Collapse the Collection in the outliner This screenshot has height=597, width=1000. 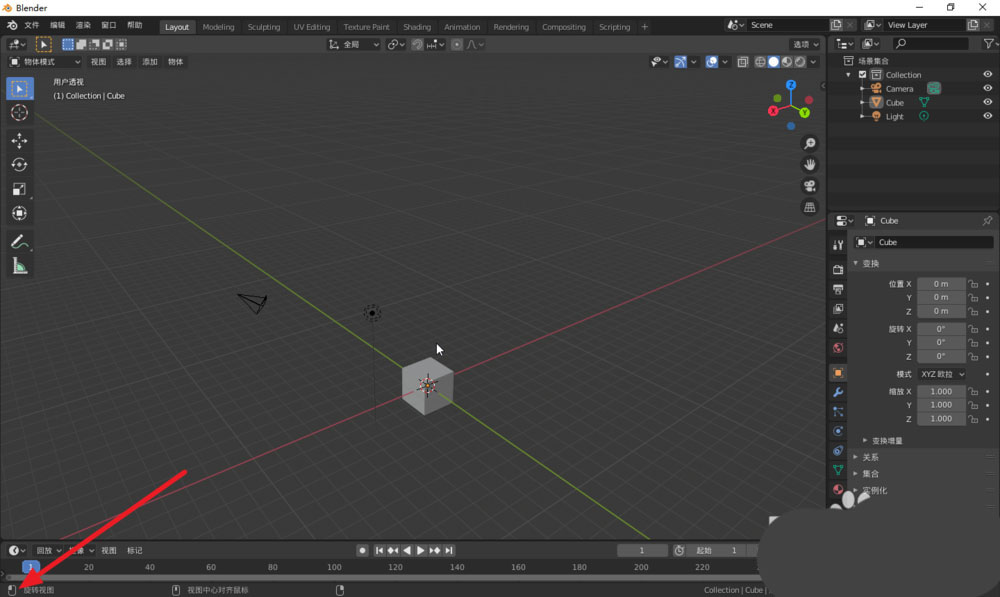click(848, 74)
